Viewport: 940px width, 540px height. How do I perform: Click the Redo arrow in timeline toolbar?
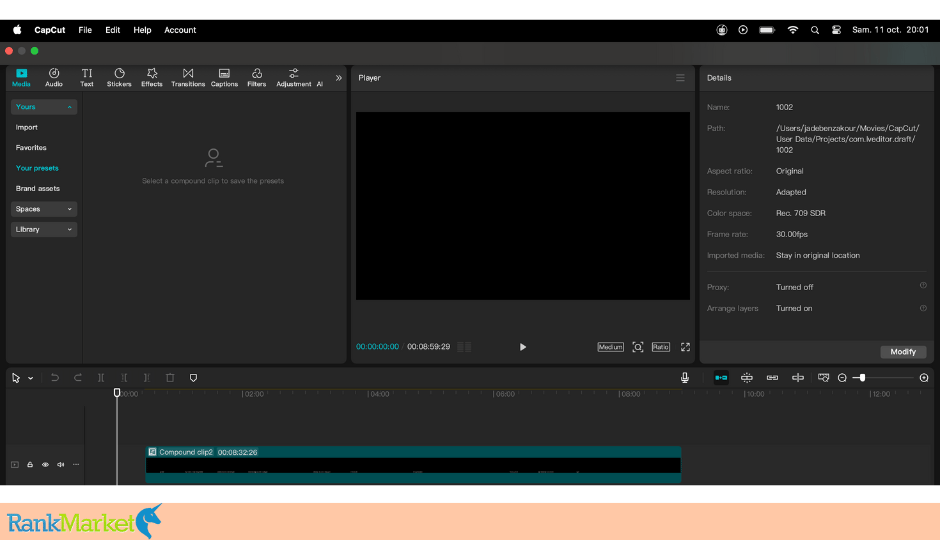[78, 378]
